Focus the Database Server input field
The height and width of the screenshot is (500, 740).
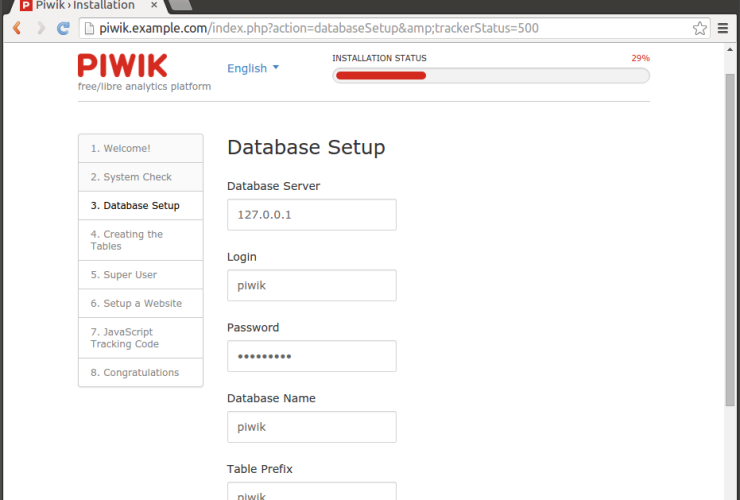pos(311,215)
